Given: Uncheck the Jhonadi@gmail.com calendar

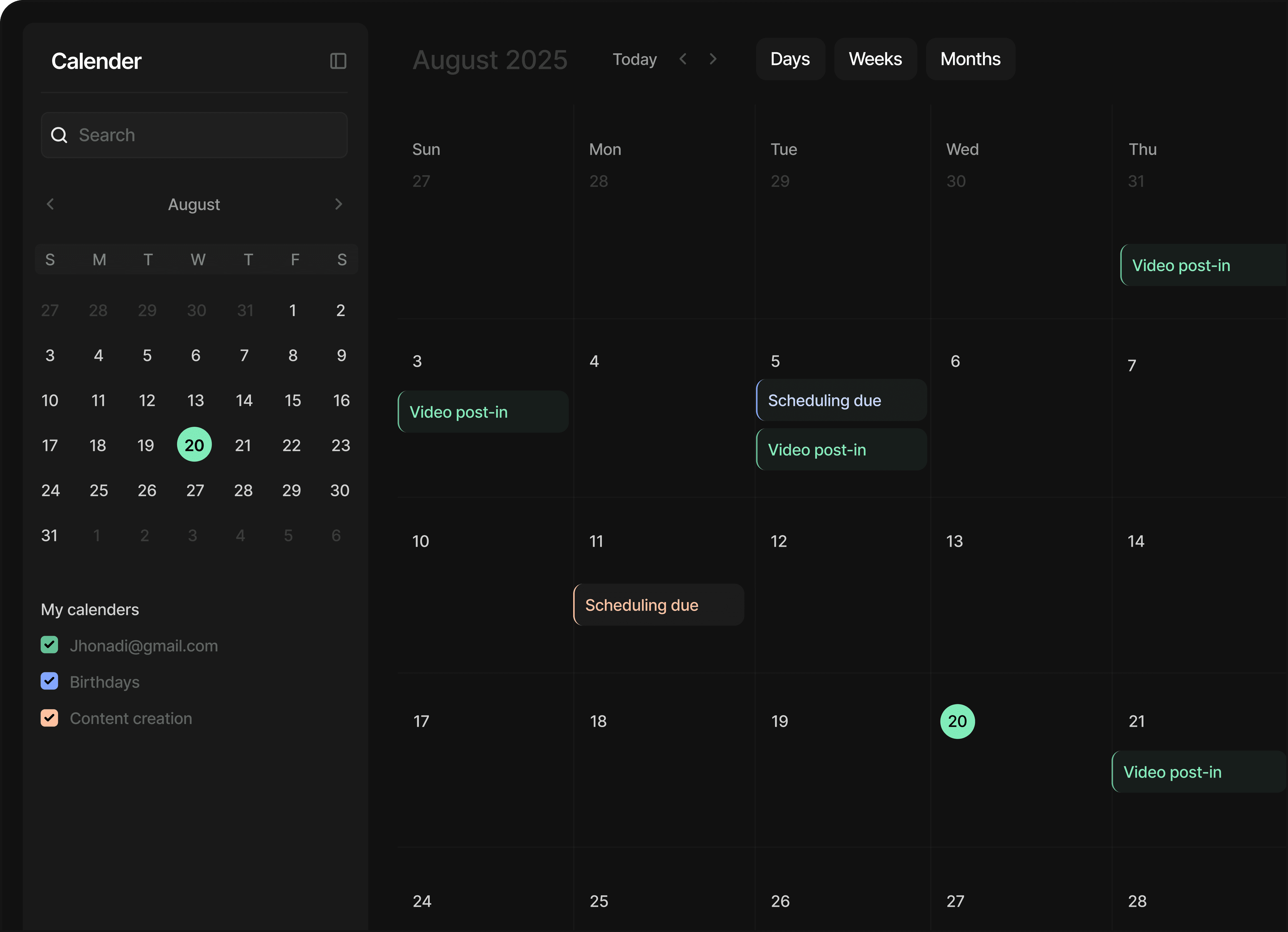Looking at the screenshot, I should coord(49,645).
